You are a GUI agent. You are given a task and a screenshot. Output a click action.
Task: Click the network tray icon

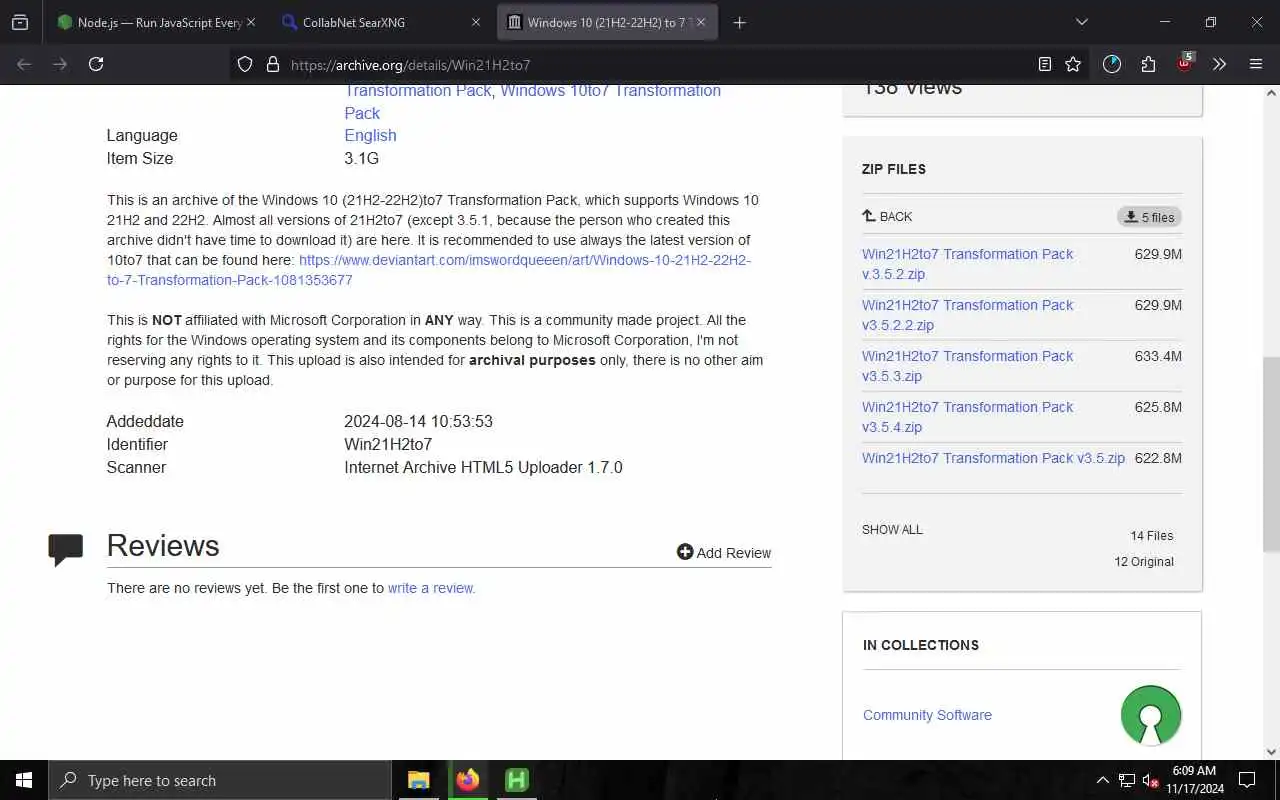pos(1126,780)
